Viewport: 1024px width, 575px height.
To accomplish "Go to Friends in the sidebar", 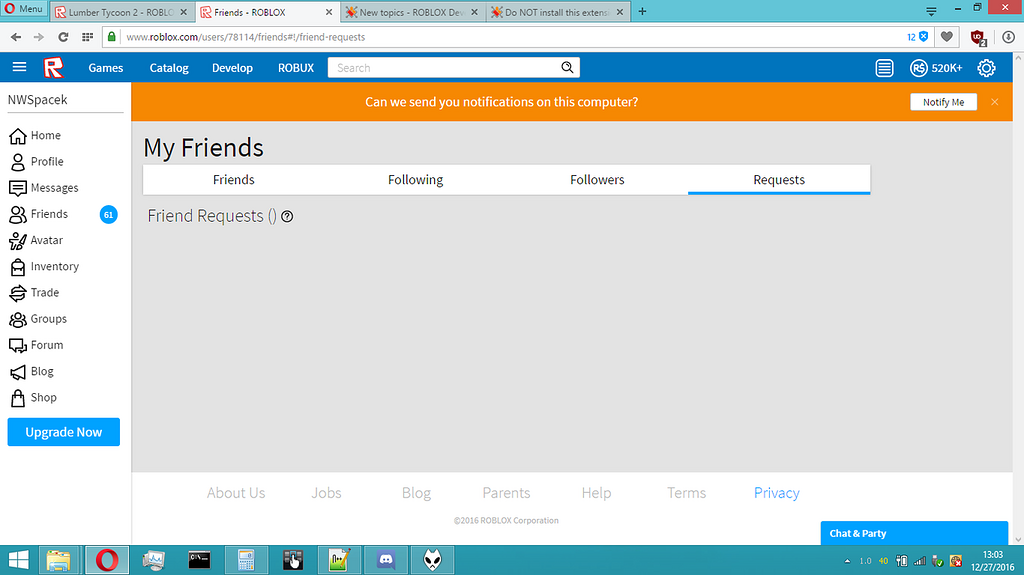I will pos(39,214).
